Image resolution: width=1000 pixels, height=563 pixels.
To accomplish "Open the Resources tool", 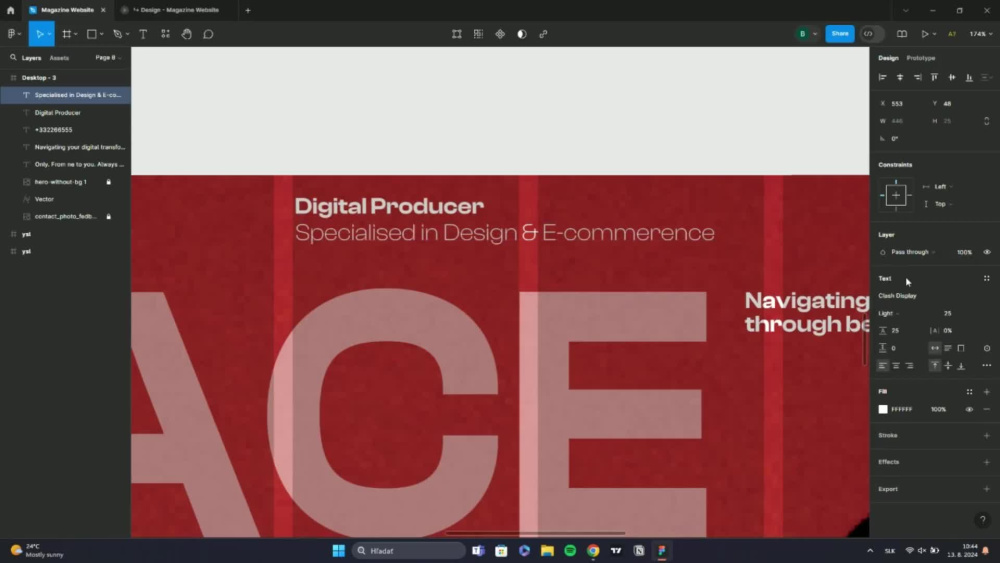I will point(165,34).
